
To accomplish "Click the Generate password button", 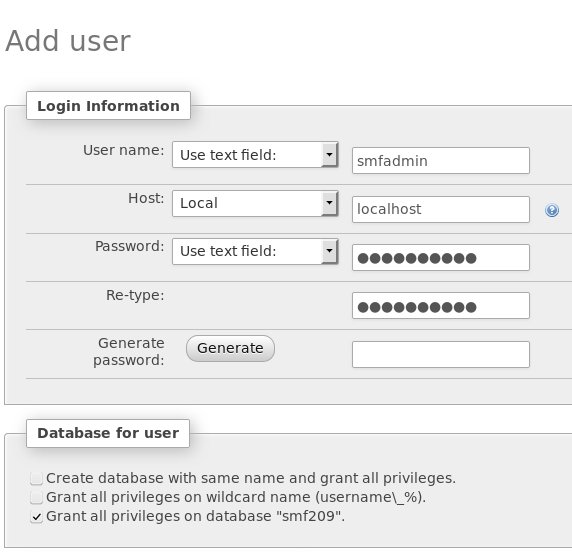I will pyautogui.click(x=230, y=348).
